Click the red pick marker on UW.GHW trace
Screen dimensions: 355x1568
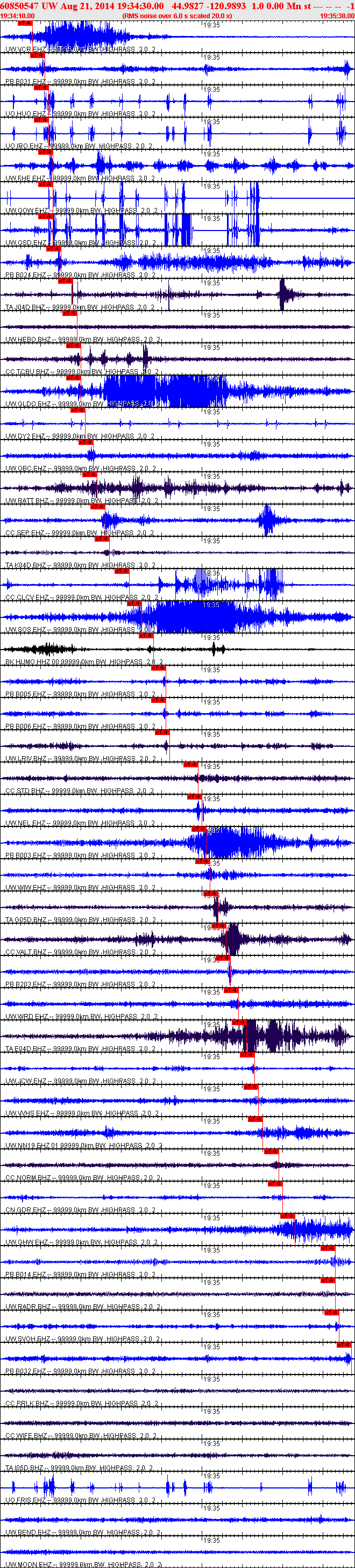click(287, 1216)
